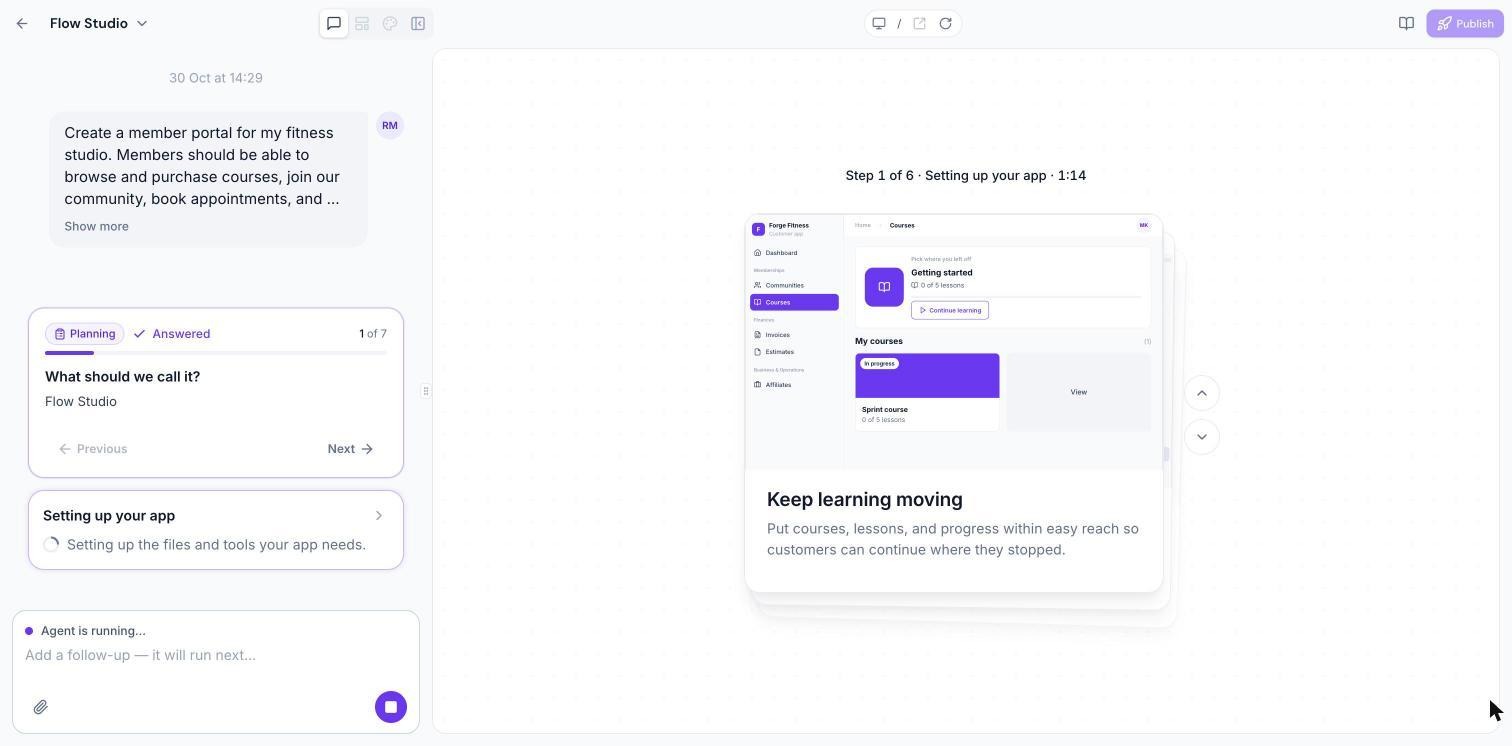Show the next slide with down chevron
1512x746 pixels.
tap(1202, 437)
